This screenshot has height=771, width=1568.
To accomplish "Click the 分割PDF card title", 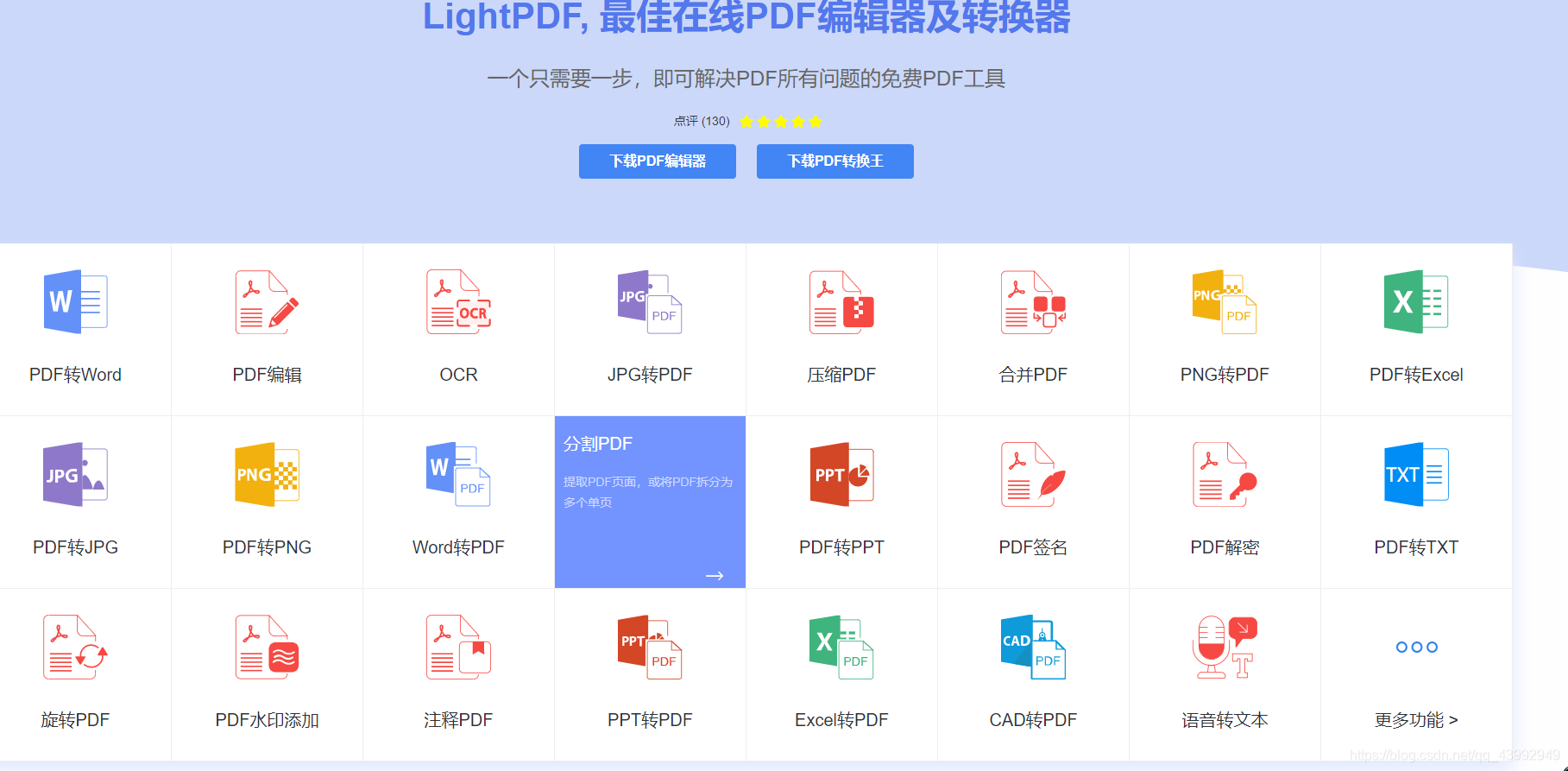I will (598, 444).
